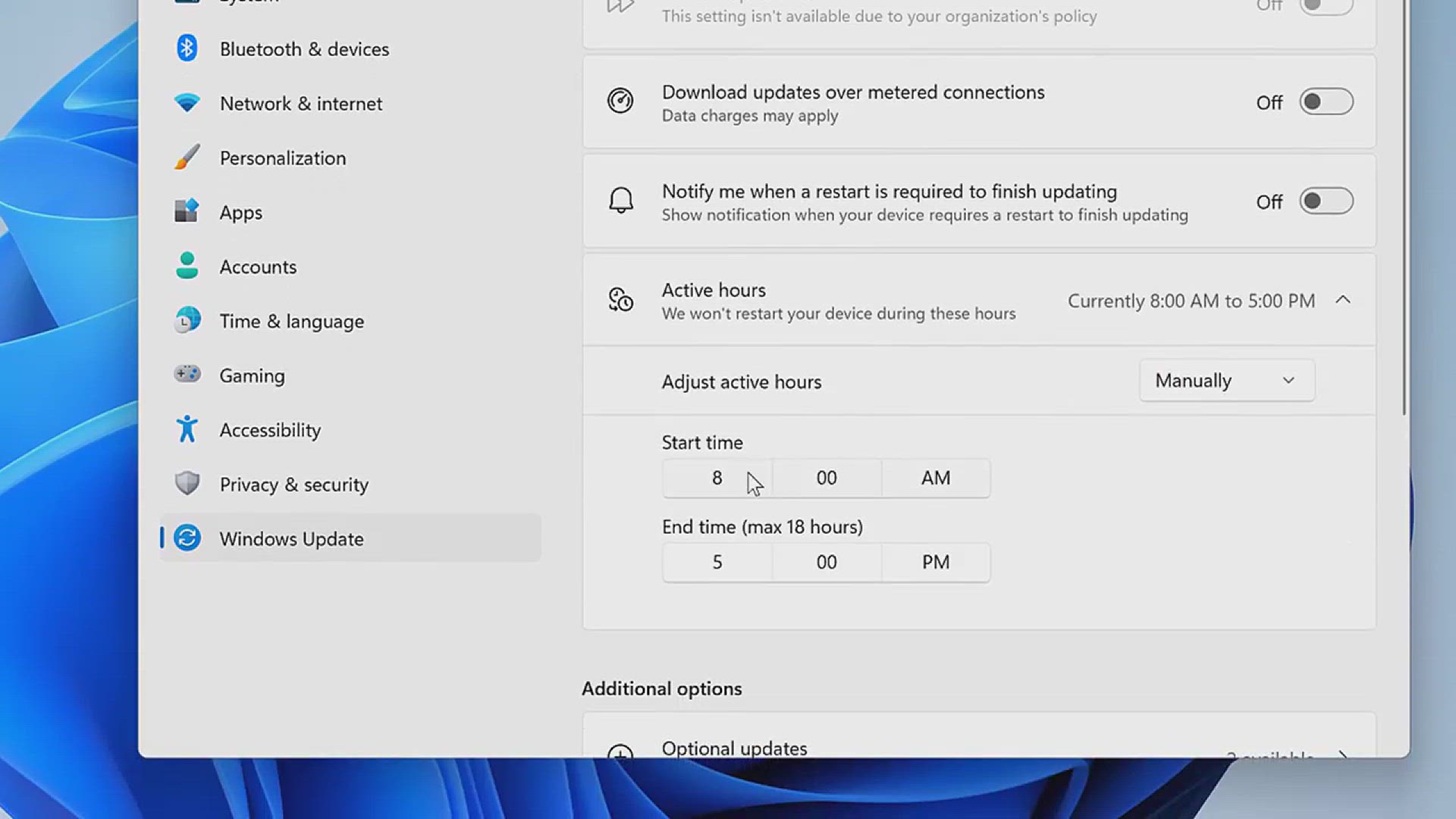
Task: Click the Gaming controller icon
Action: (187, 375)
